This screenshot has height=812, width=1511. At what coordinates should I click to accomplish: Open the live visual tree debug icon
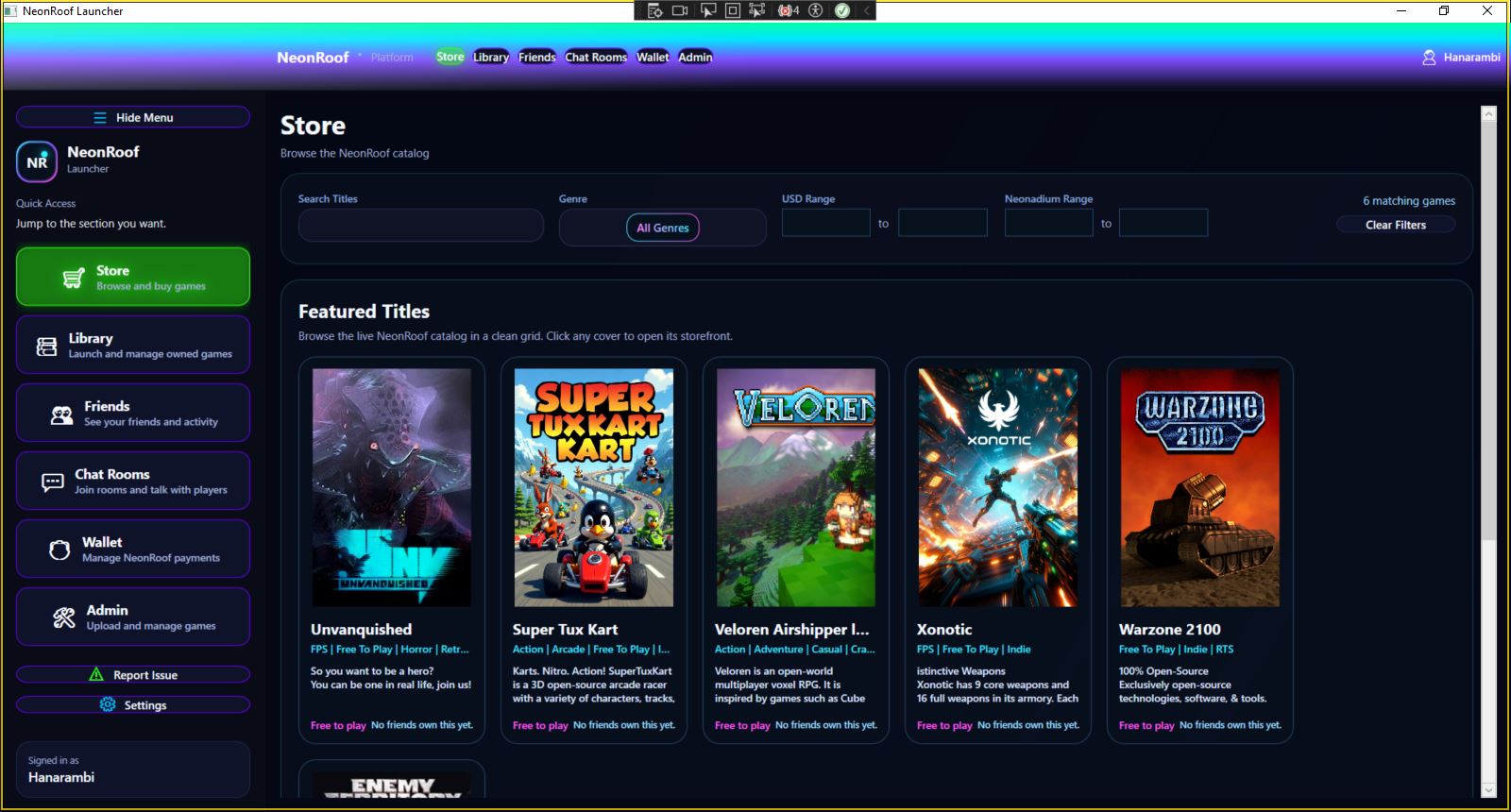[654, 10]
